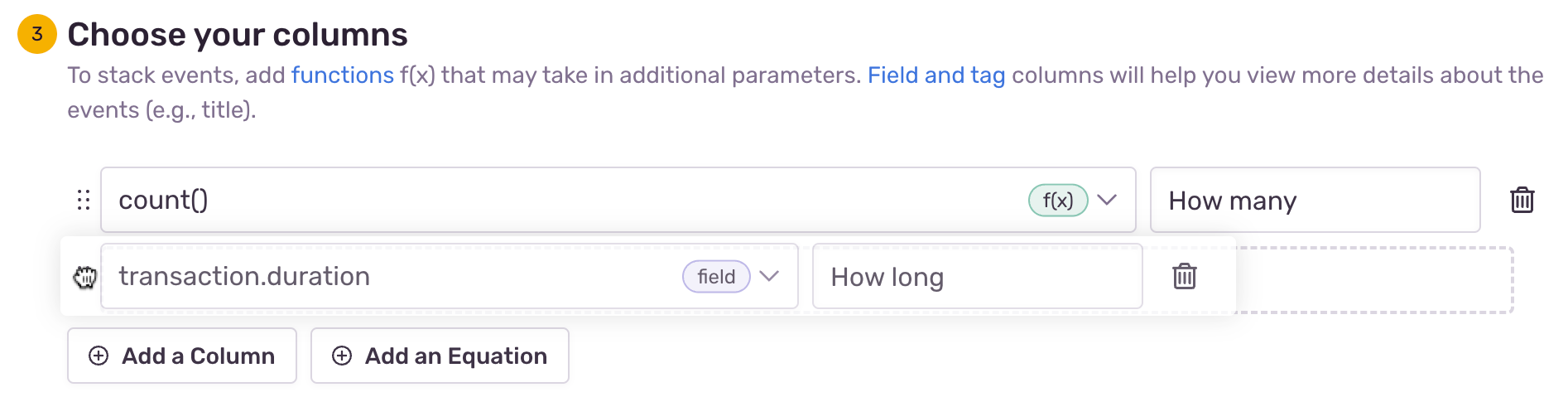Screen dimensions: 1568x397
Task: Open the count() column selector
Action: click(563, 200)
